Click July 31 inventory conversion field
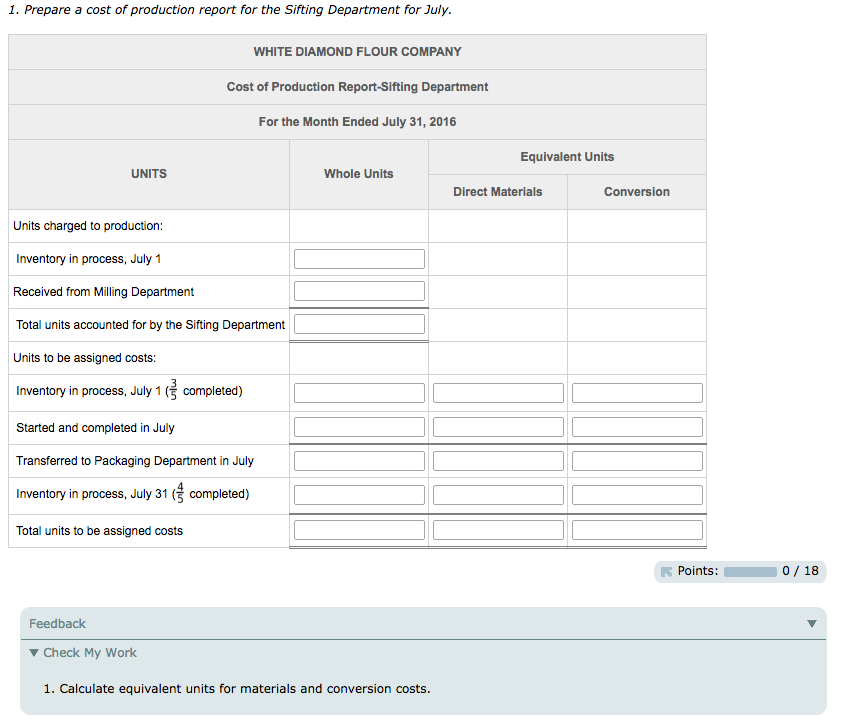The image size is (841, 721). point(637,495)
